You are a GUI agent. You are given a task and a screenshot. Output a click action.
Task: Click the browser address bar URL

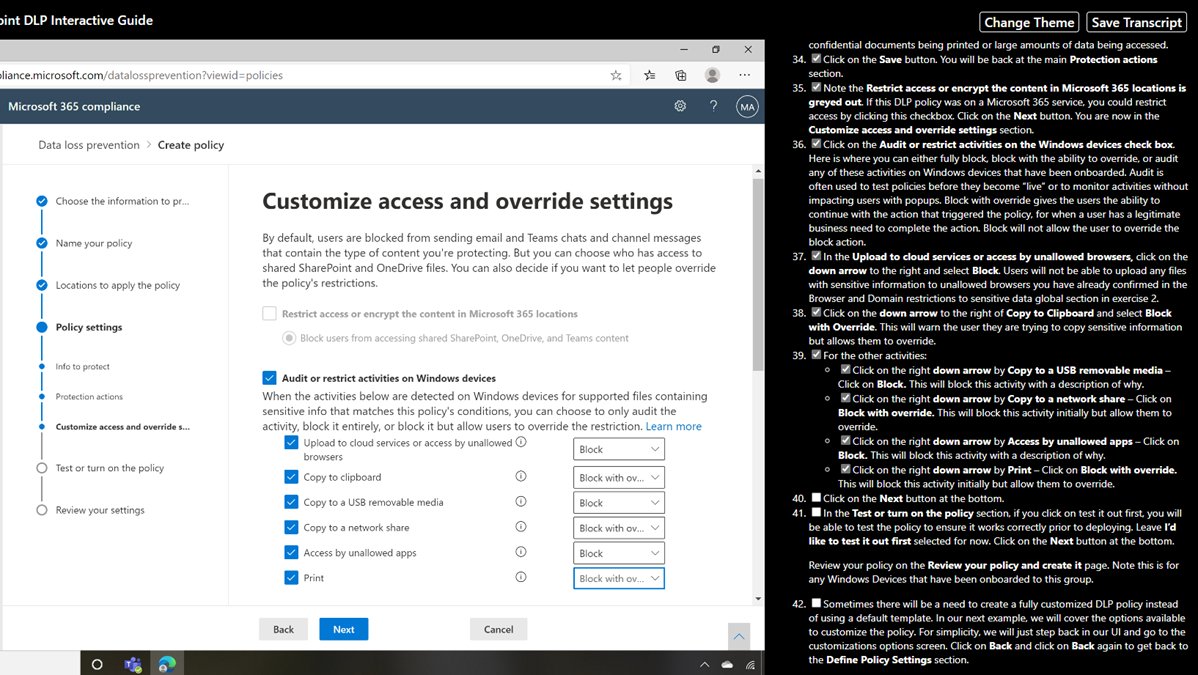[x=141, y=75]
